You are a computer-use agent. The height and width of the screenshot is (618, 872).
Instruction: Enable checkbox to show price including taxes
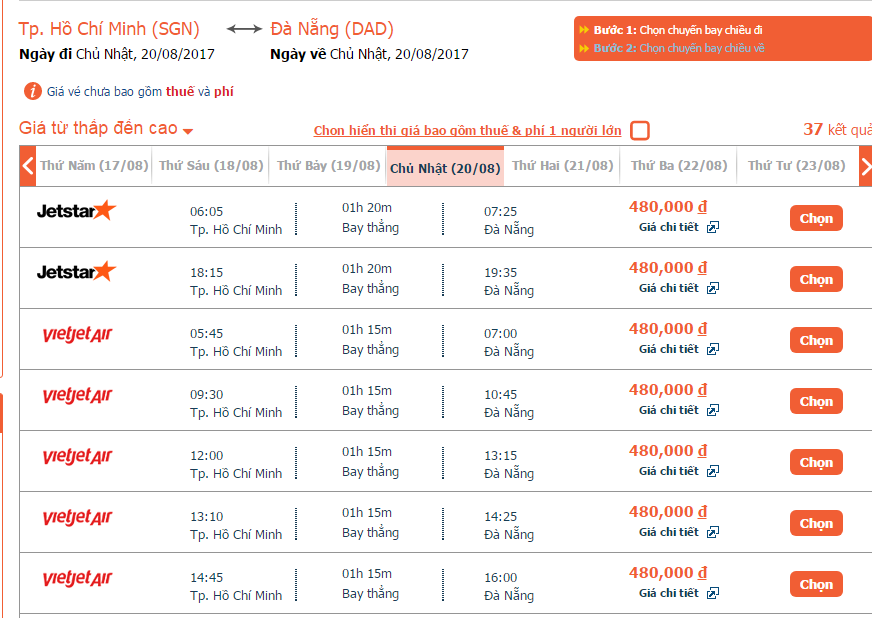(640, 131)
